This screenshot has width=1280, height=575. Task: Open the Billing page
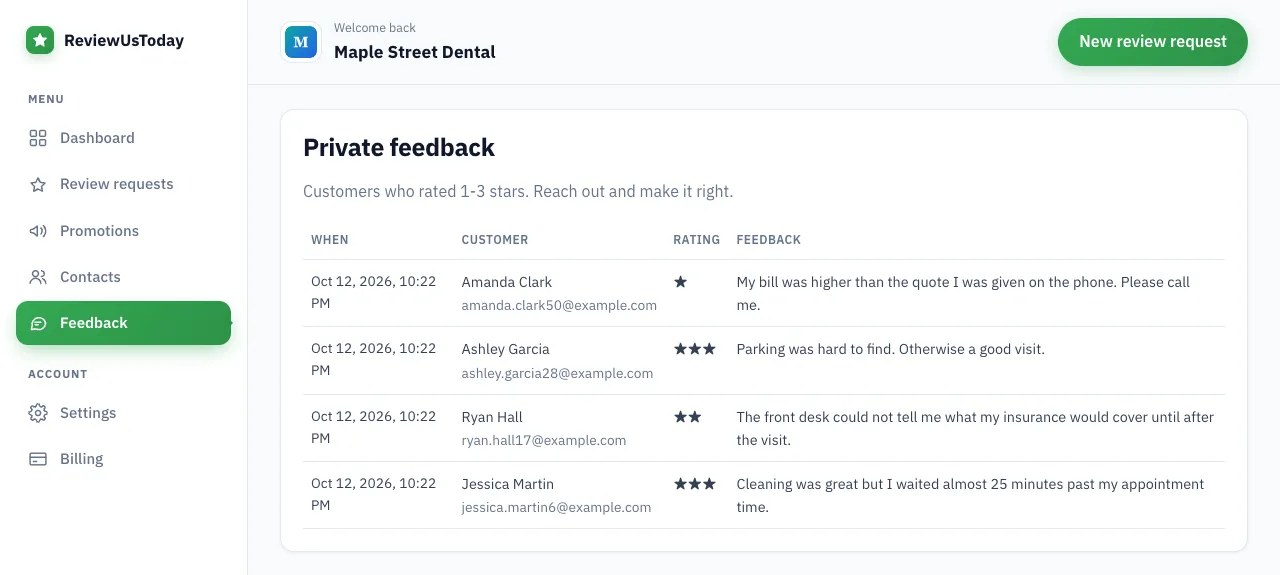point(123,459)
